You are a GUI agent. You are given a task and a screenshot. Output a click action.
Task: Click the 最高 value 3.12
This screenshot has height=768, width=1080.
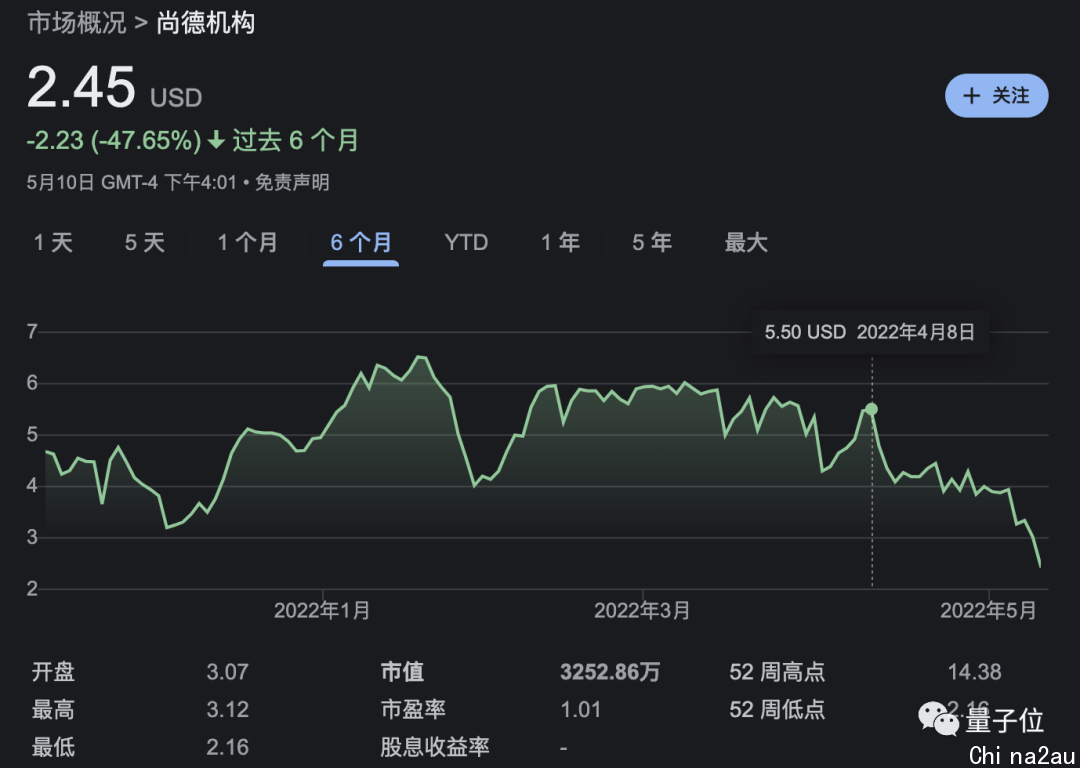point(227,709)
